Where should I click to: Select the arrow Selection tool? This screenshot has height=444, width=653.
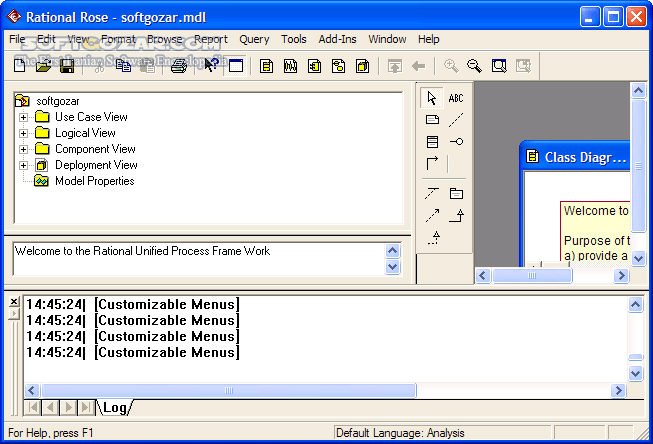(x=432, y=98)
